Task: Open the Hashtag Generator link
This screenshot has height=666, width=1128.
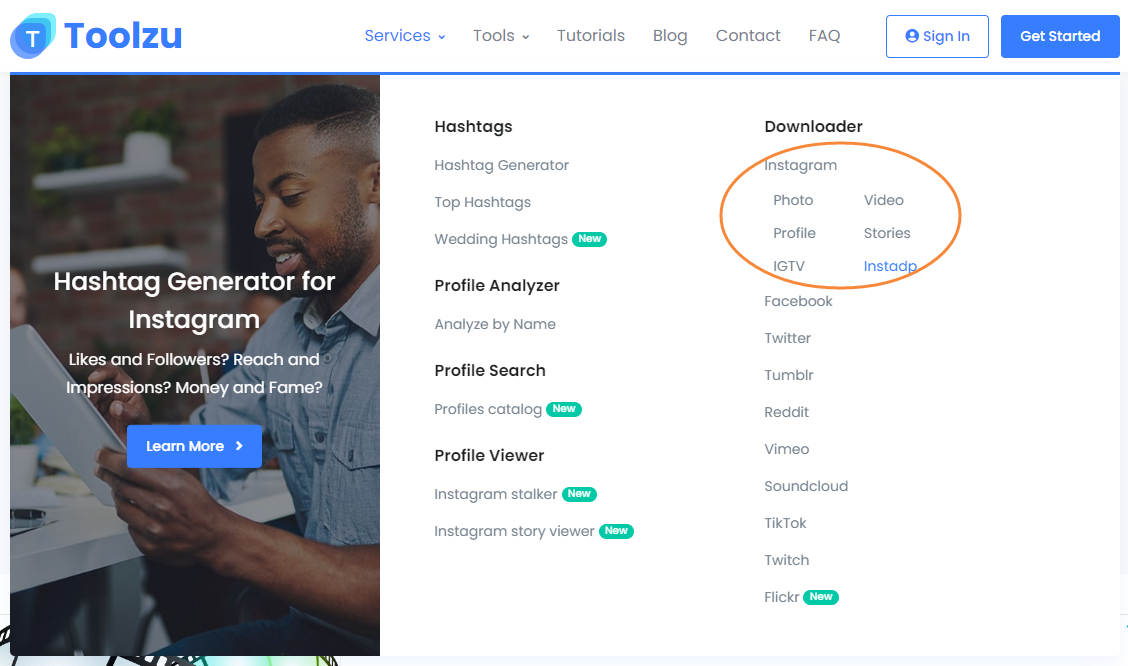Action: [501, 165]
